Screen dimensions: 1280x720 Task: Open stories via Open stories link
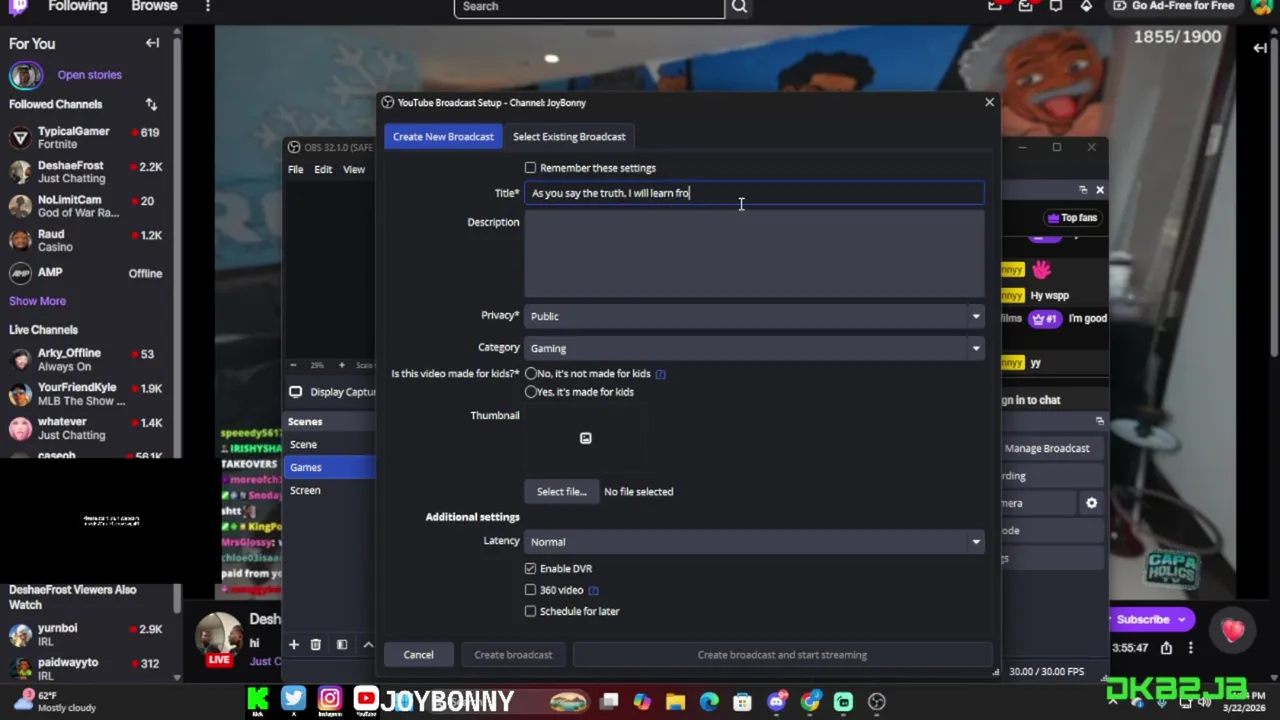coord(89,75)
